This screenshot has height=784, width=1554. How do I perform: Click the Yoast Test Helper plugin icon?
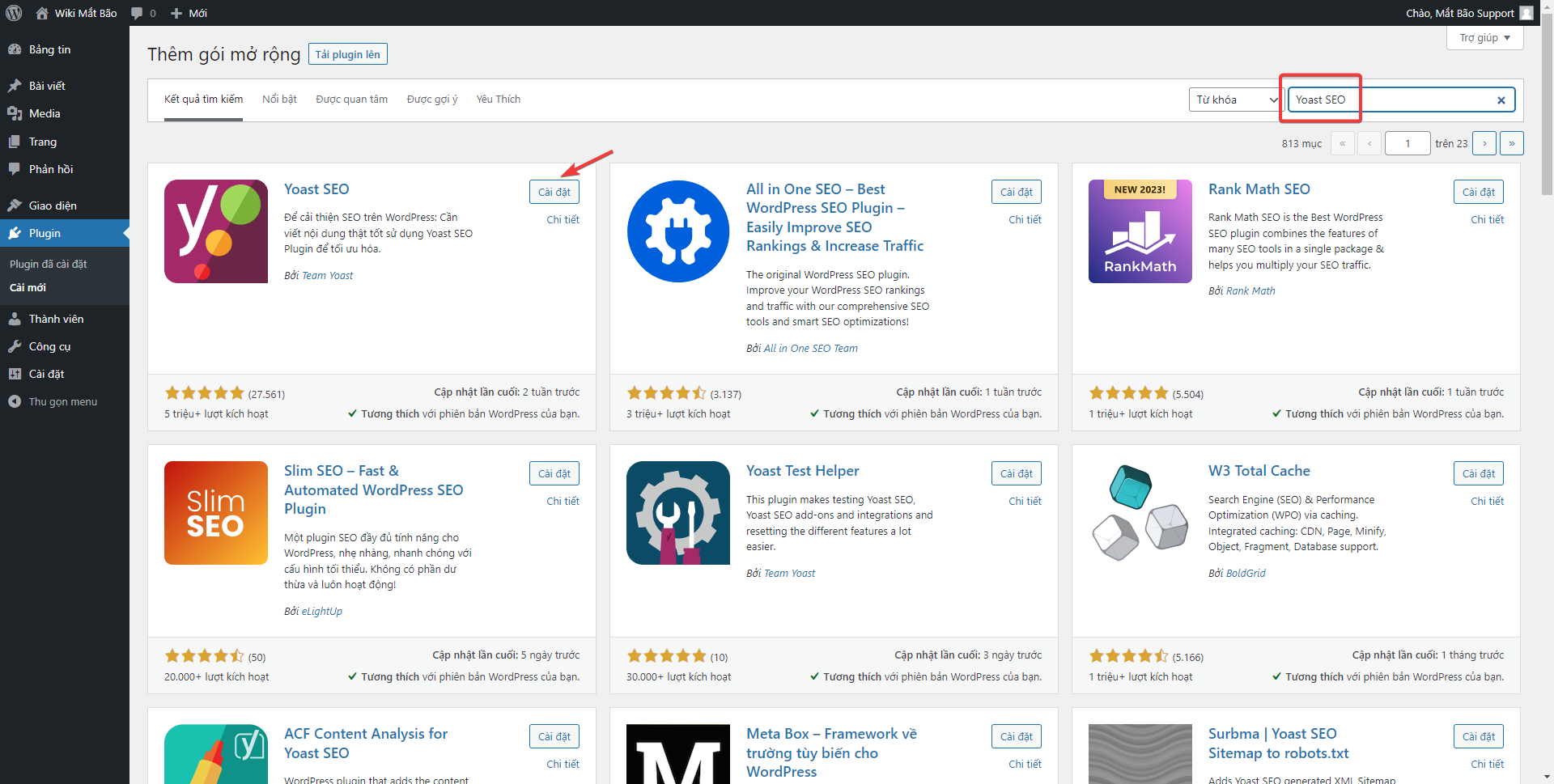(678, 513)
